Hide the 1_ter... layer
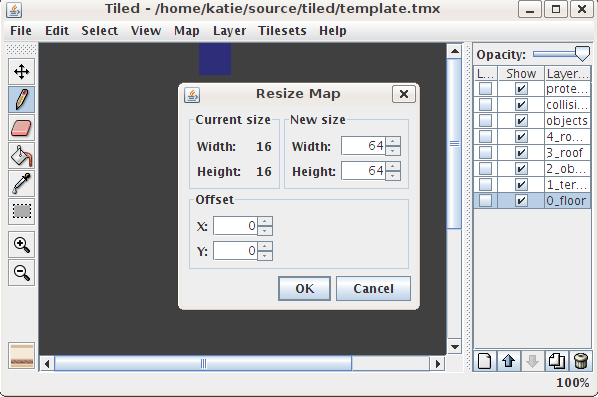This screenshot has width=598, height=397. 521,185
